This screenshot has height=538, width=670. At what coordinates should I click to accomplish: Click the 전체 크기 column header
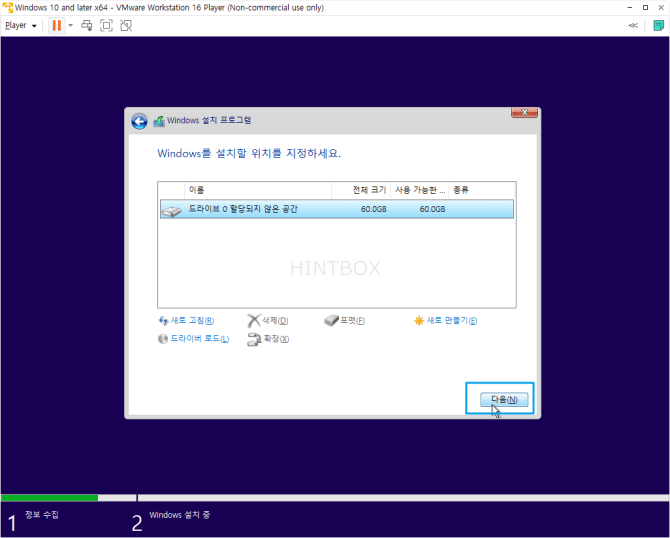(361, 190)
